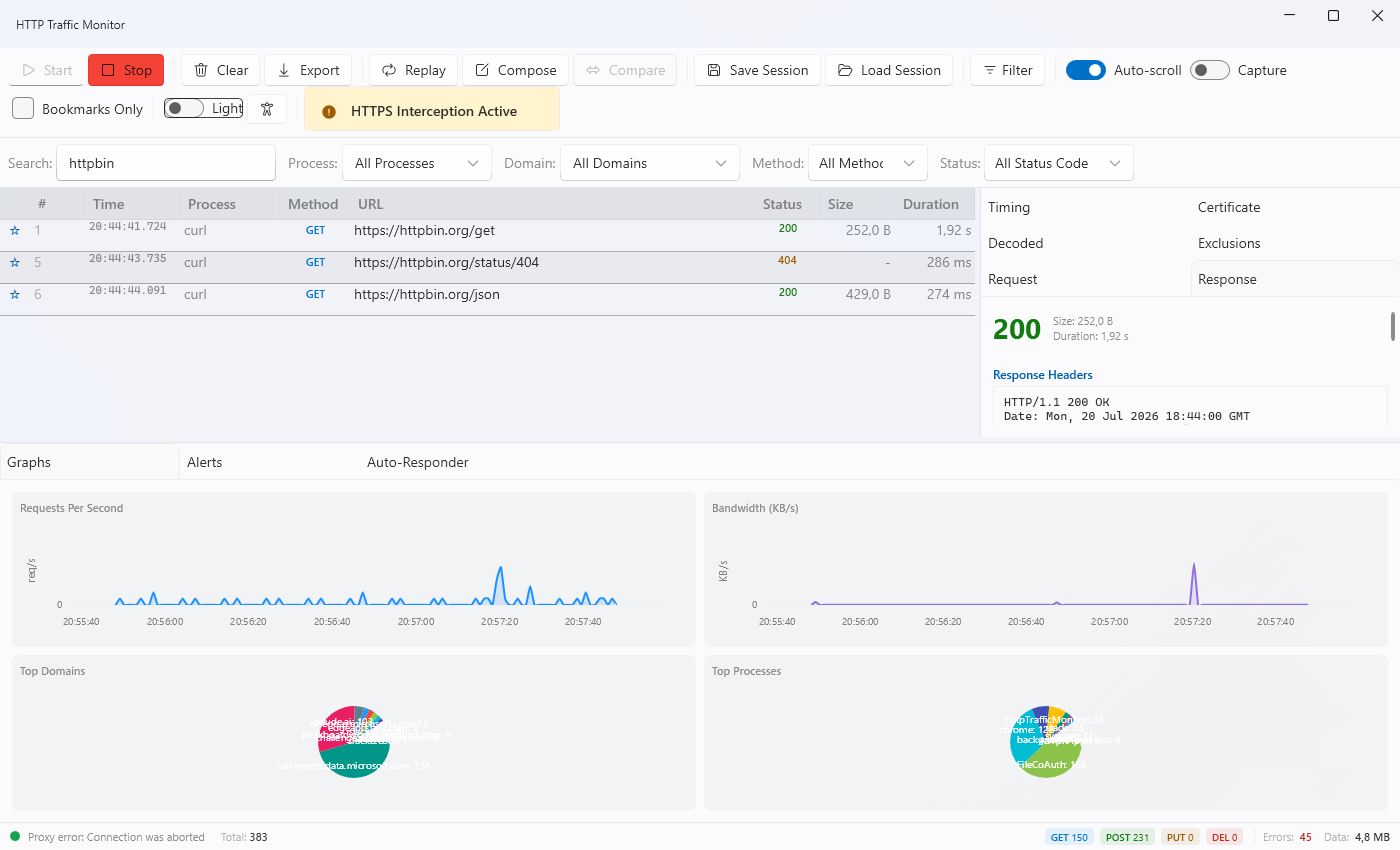The height and width of the screenshot is (850, 1400).
Task: Click the Errors: 45 status entry
Action: click(x=1287, y=837)
